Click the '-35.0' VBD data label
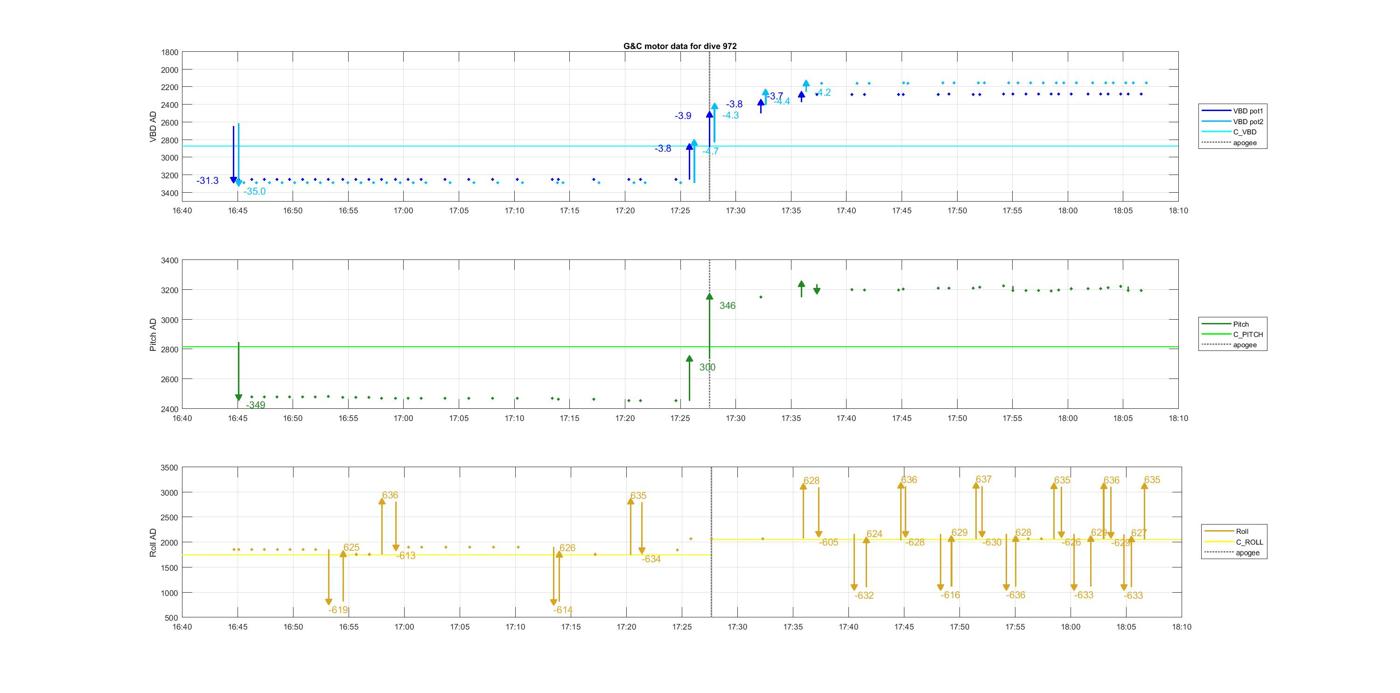 click(x=255, y=191)
